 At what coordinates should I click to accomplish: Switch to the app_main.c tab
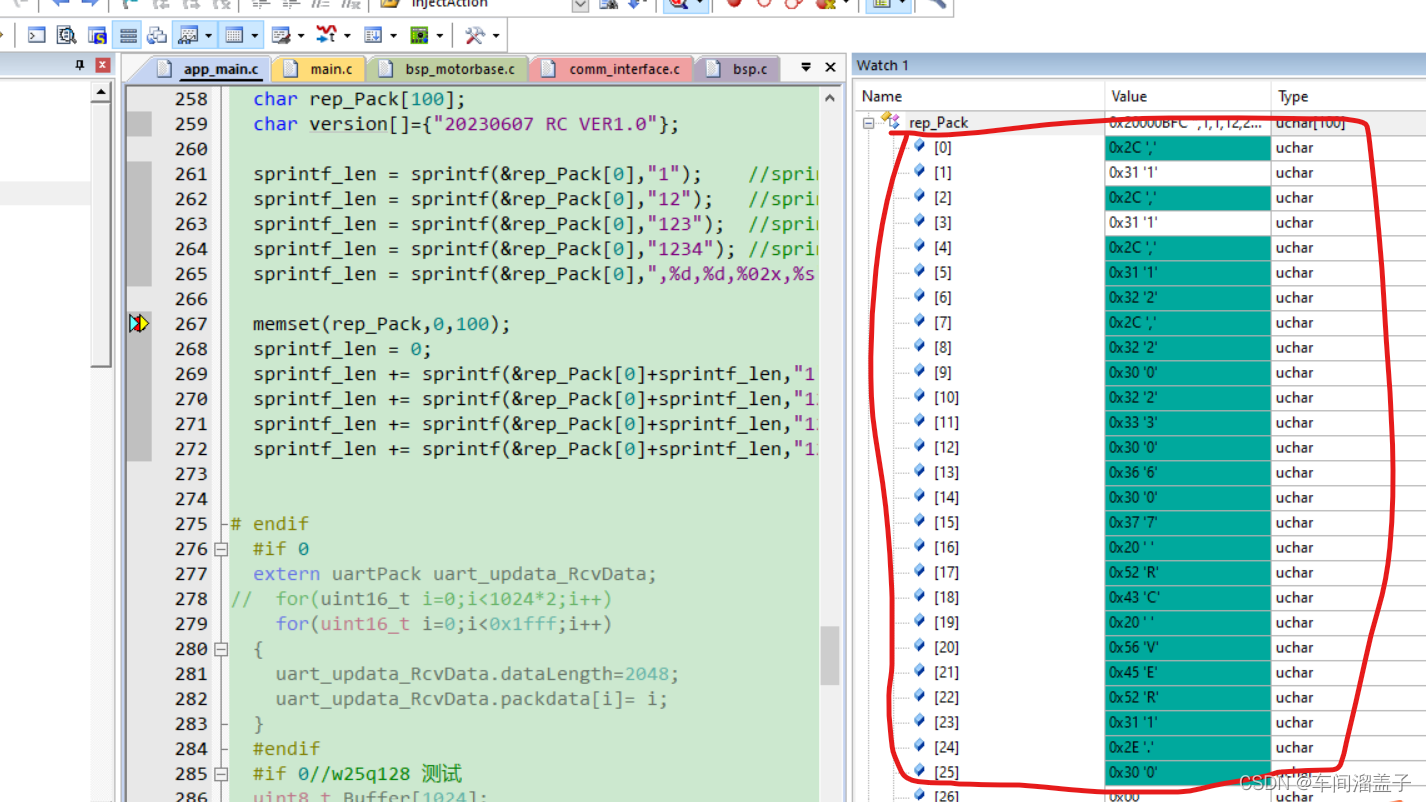click(x=209, y=69)
